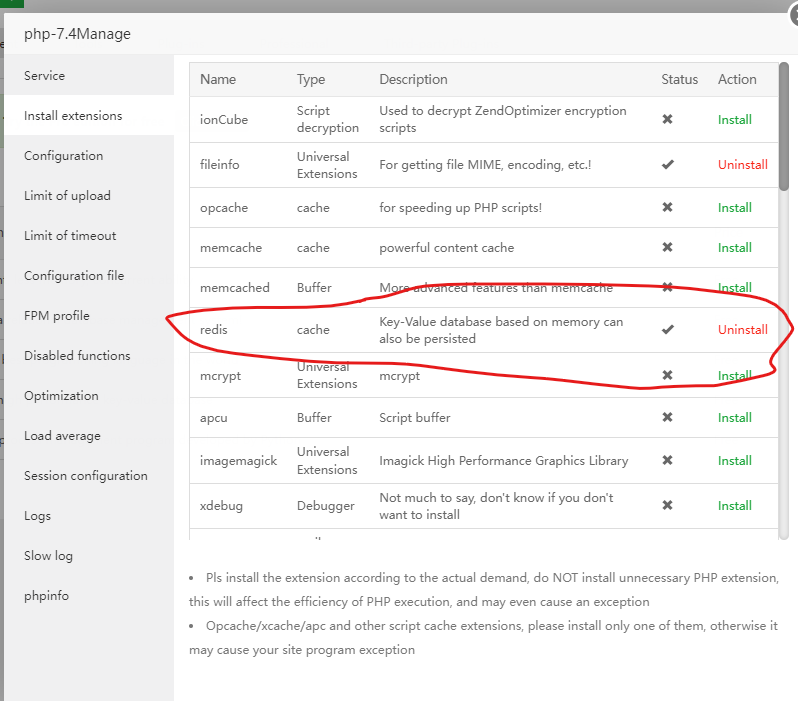Screen dimensions: 798x701
Task: Open the Configuration file tab
Action: pos(74,276)
